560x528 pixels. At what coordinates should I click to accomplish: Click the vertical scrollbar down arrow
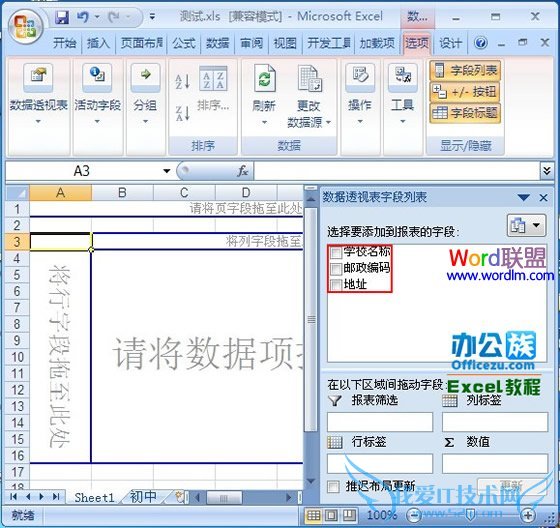click(x=310, y=481)
